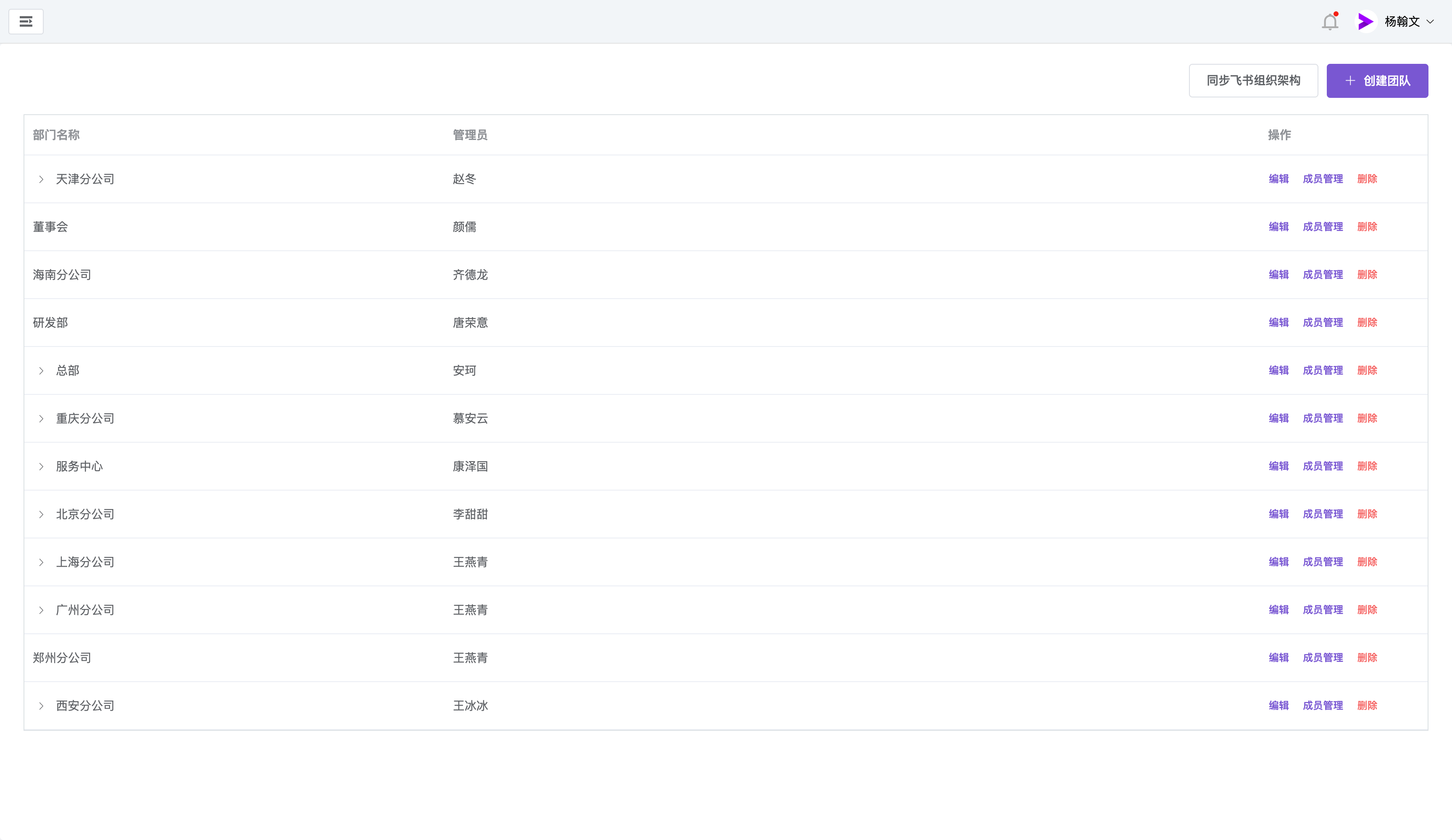The height and width of the screenshot is (840, 1452).
Task: Open 成员管理 for 总部
Action: coord(1322,370)
